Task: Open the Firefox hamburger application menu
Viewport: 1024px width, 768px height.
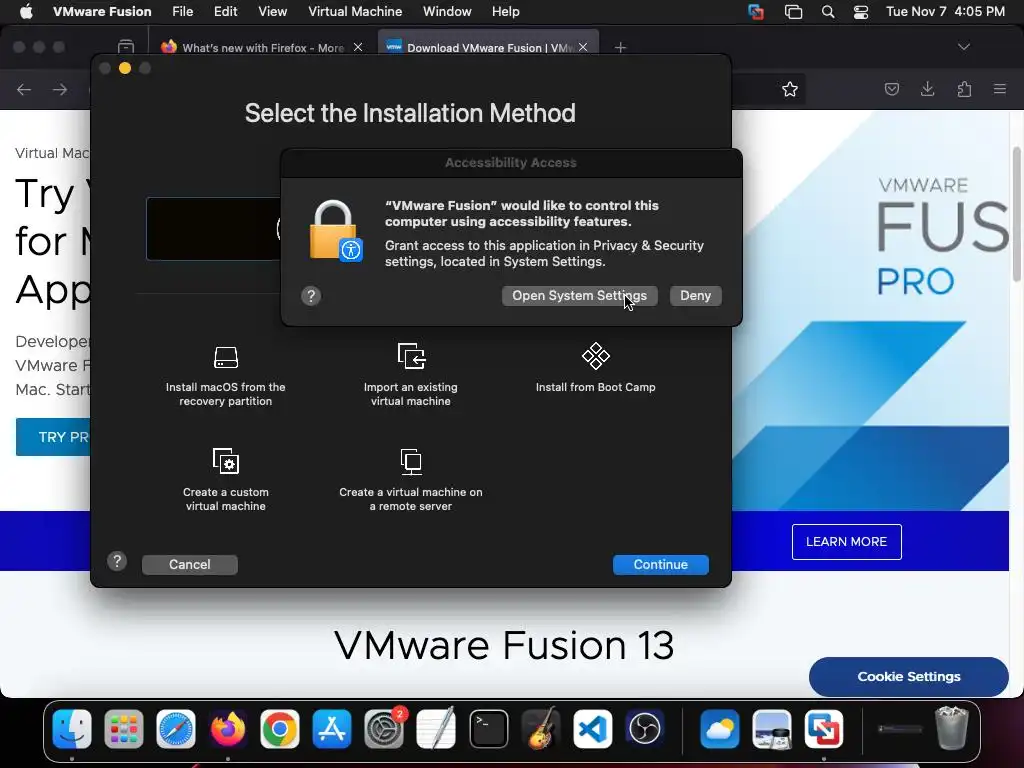Action: click(x=1000, y=89)
